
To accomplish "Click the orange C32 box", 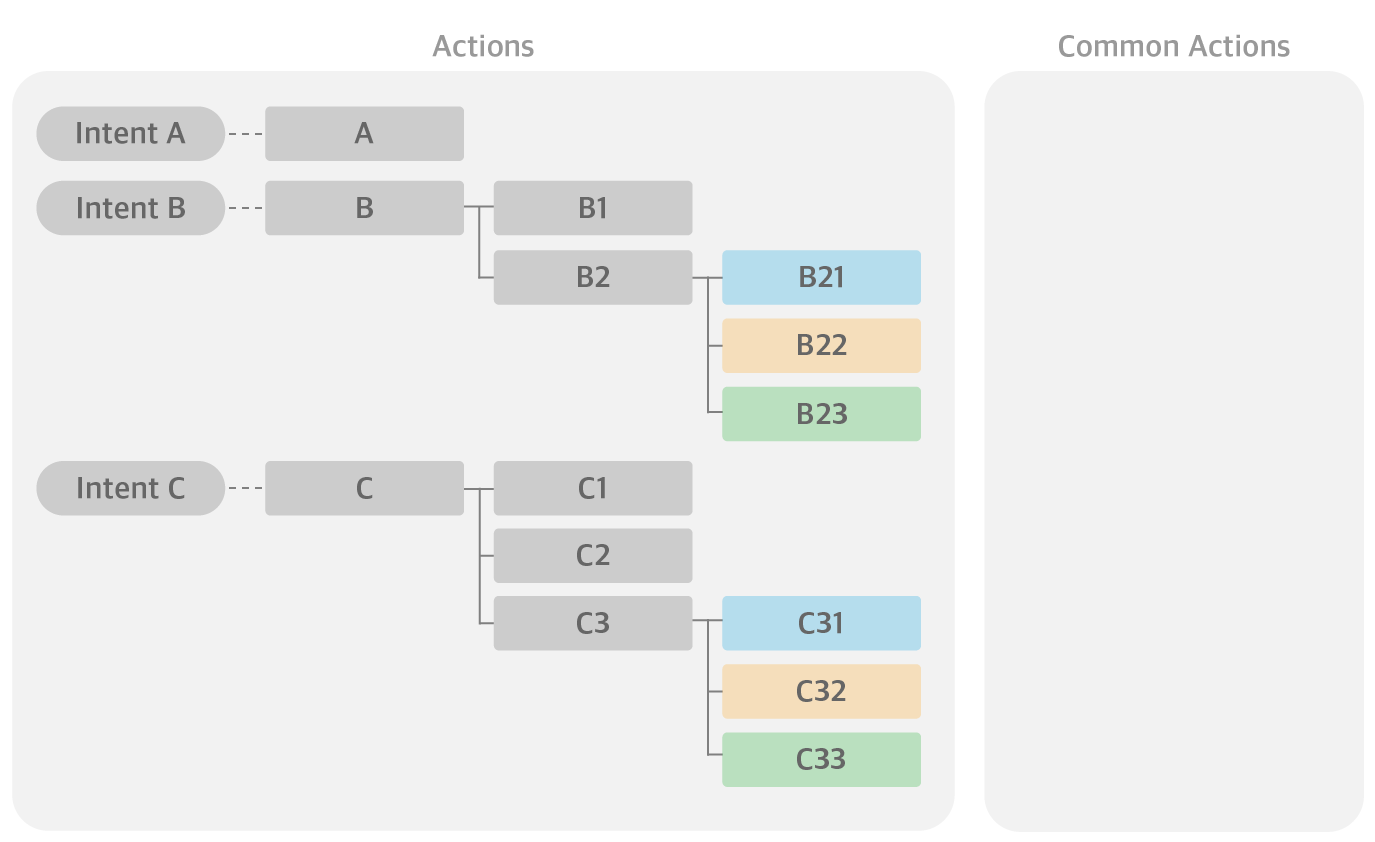I will pyautogui.click(x=821, y=691).
